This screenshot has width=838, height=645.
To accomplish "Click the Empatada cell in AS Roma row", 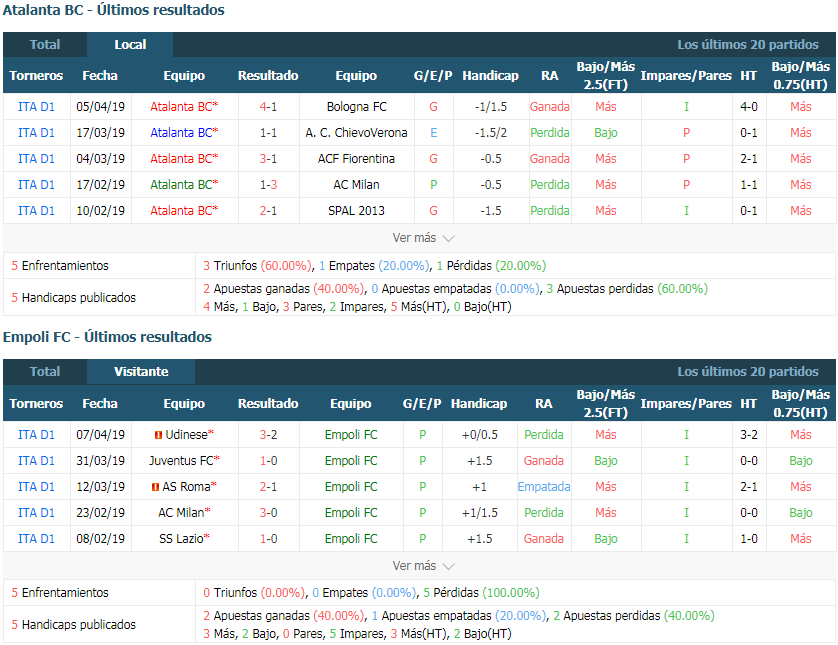I will [x=544, y=487].
